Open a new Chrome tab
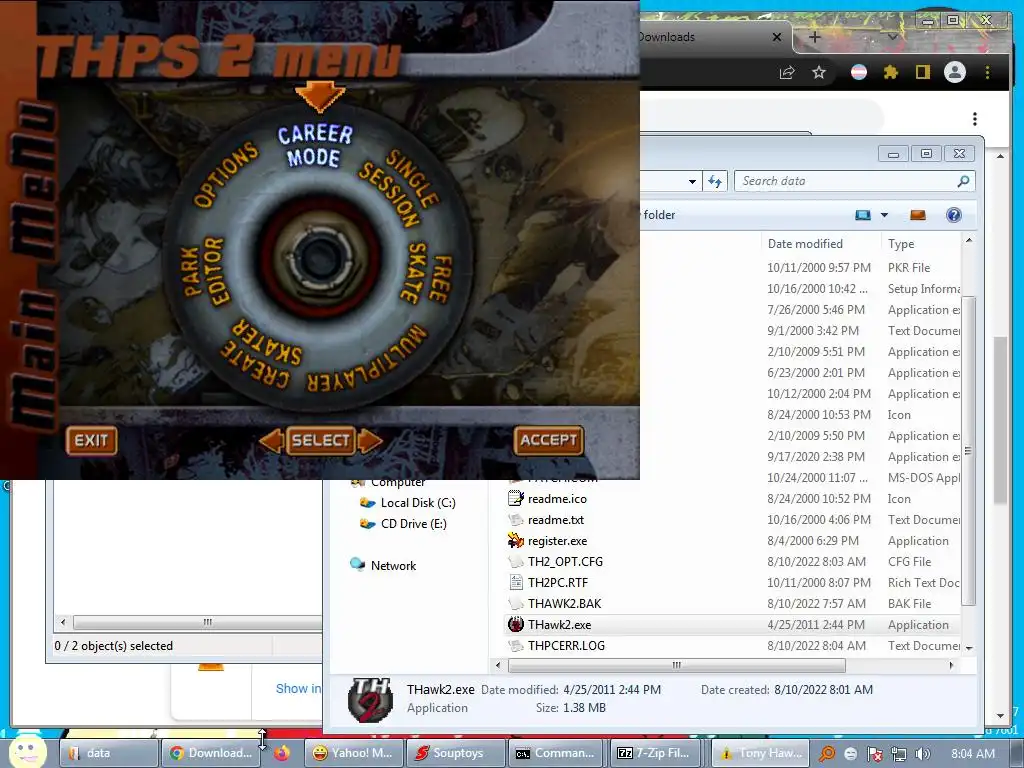Screen dimensions: 1024x768 (x=814, y=37)
